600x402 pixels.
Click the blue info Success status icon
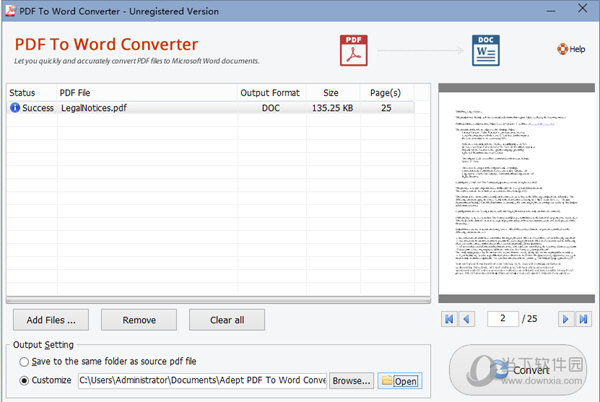point(15,108)
